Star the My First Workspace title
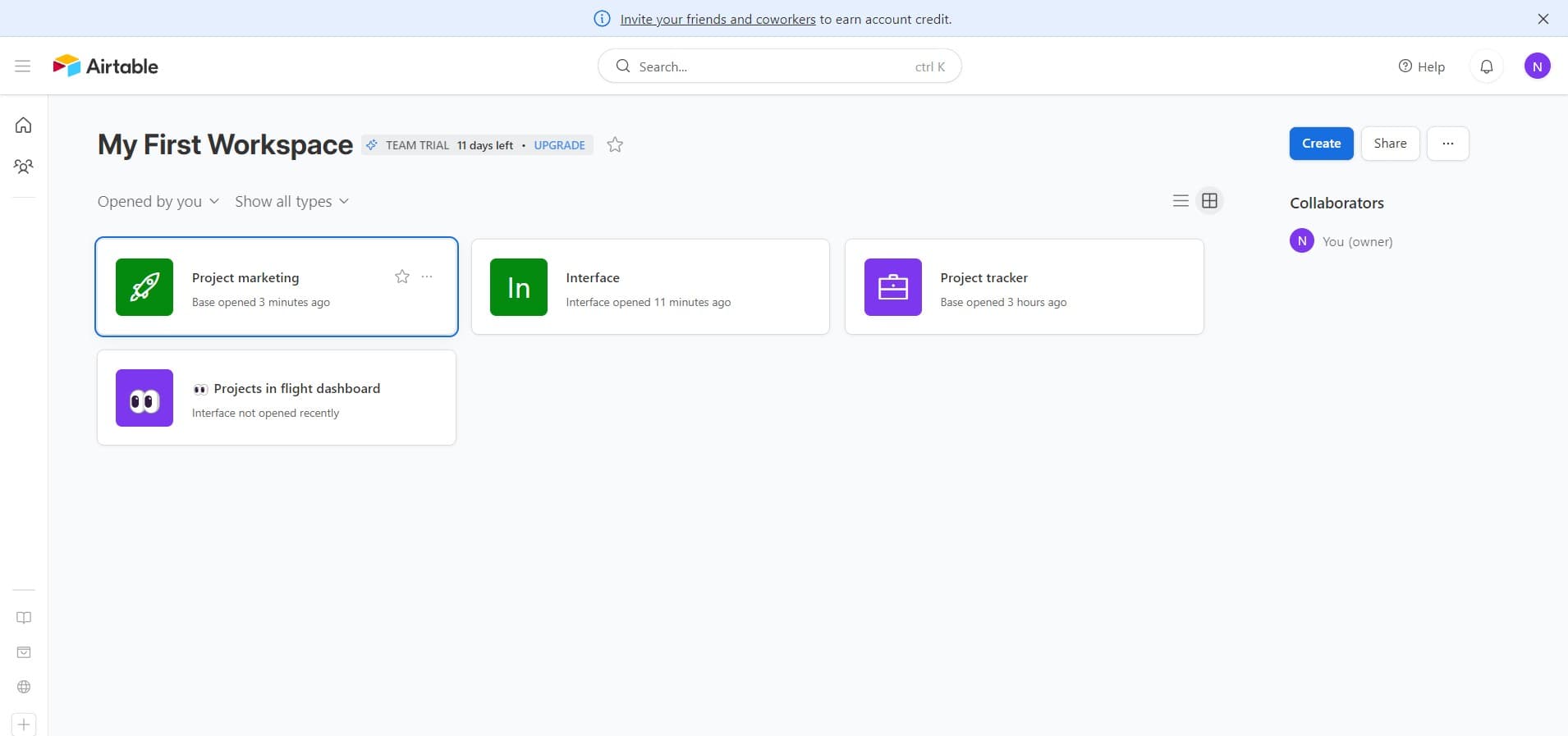This screenshot has height=736, width=1568. 615,145
